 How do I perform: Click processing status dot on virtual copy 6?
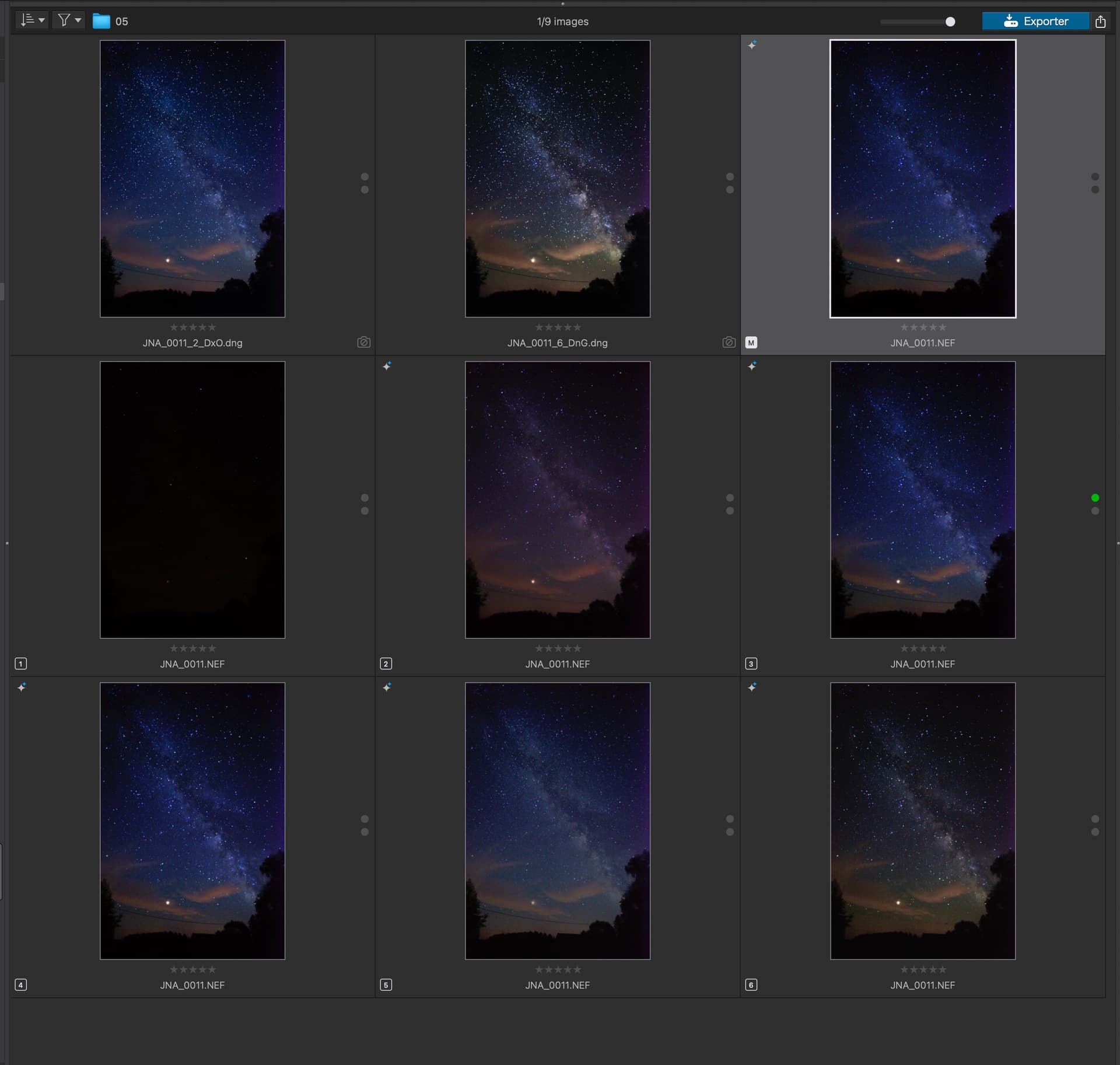[1095, 832]
